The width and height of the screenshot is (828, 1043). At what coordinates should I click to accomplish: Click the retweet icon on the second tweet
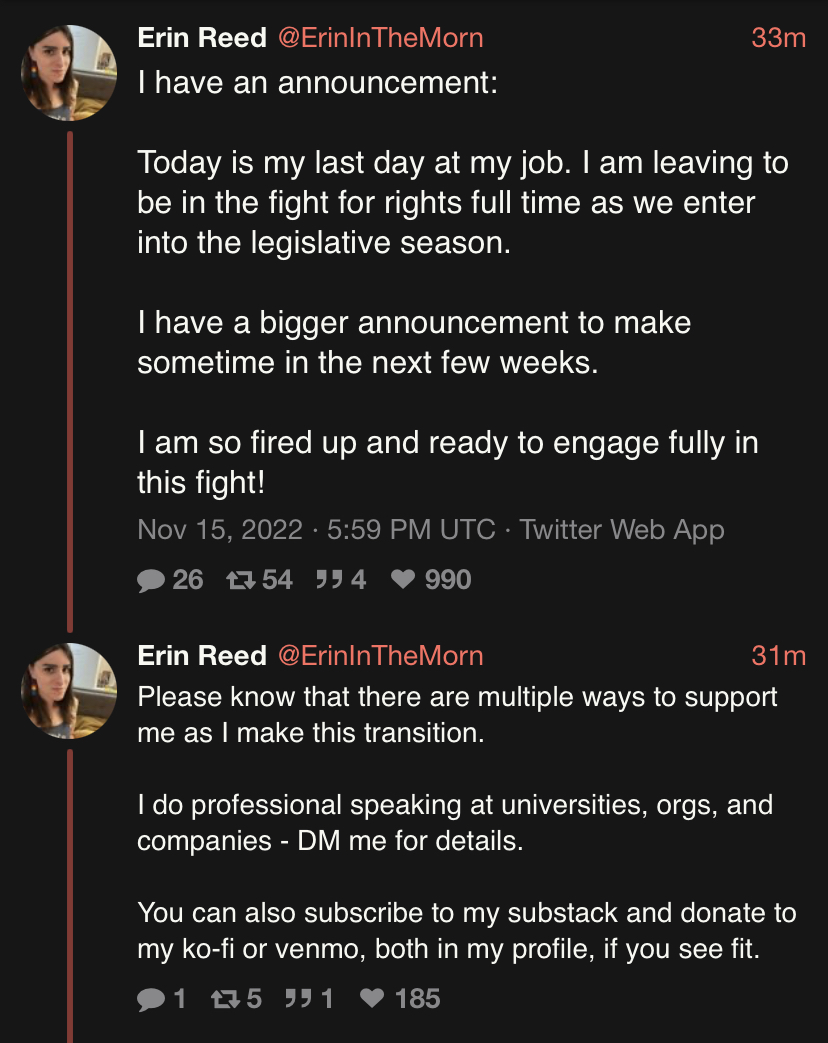point(226,998)
